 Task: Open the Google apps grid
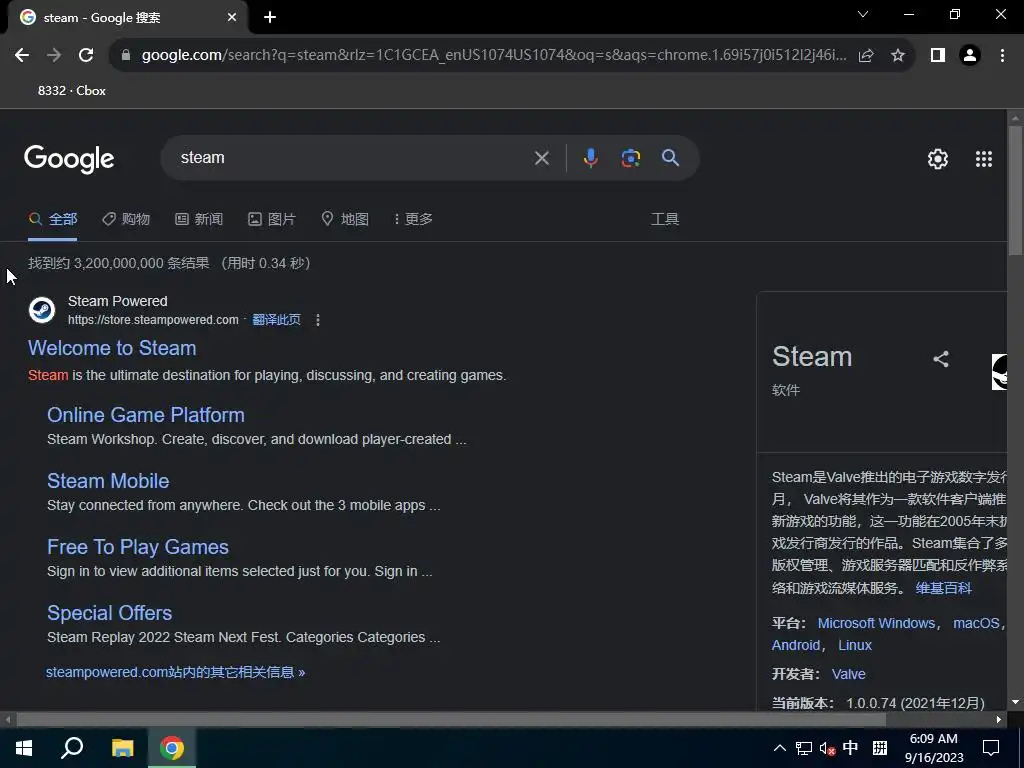click(984, 159)
